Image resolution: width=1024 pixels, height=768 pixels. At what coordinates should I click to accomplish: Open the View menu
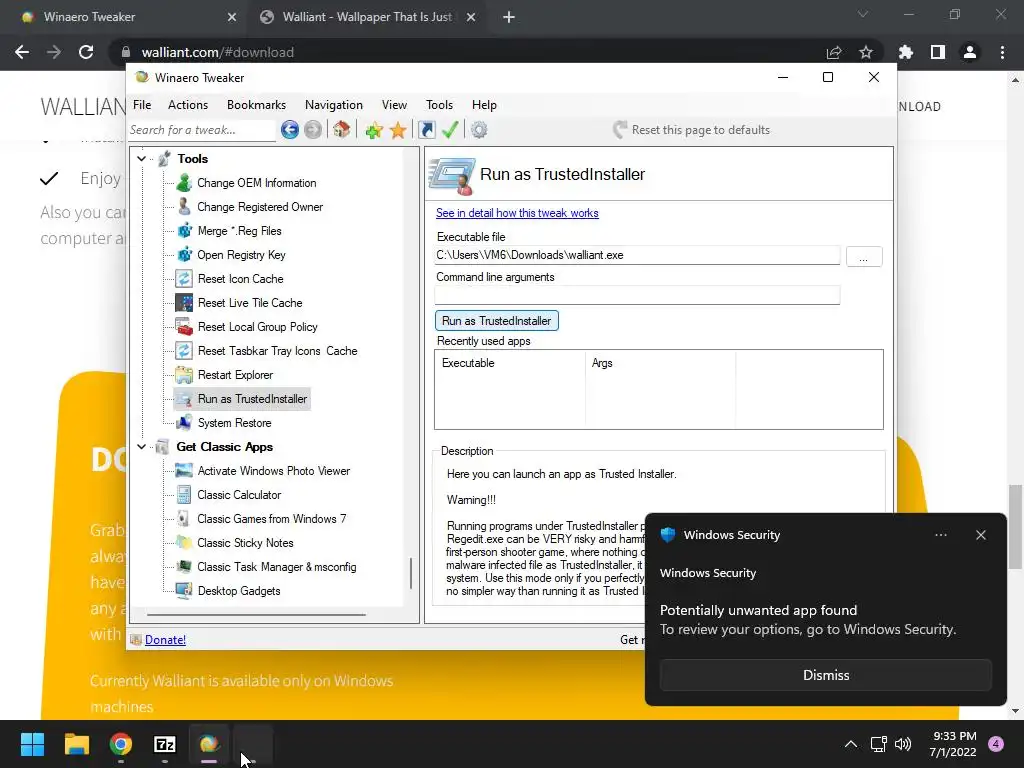[394, 104]
